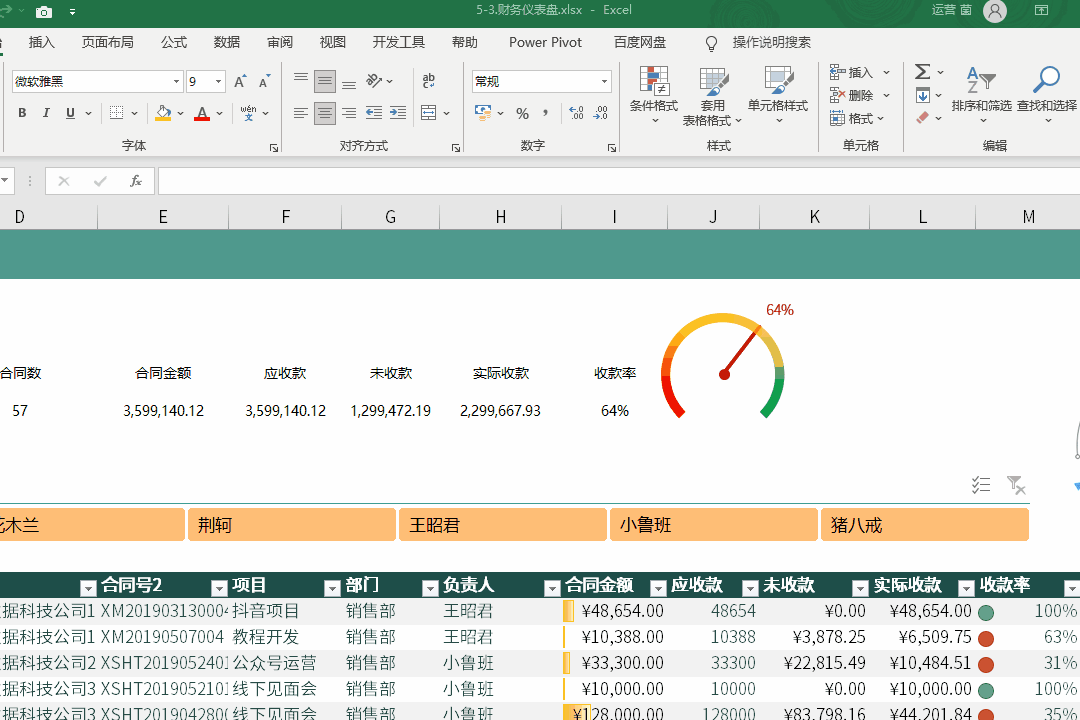
Task: Open the 部门 column filter dropdown
Action: [x=430, y=587]
